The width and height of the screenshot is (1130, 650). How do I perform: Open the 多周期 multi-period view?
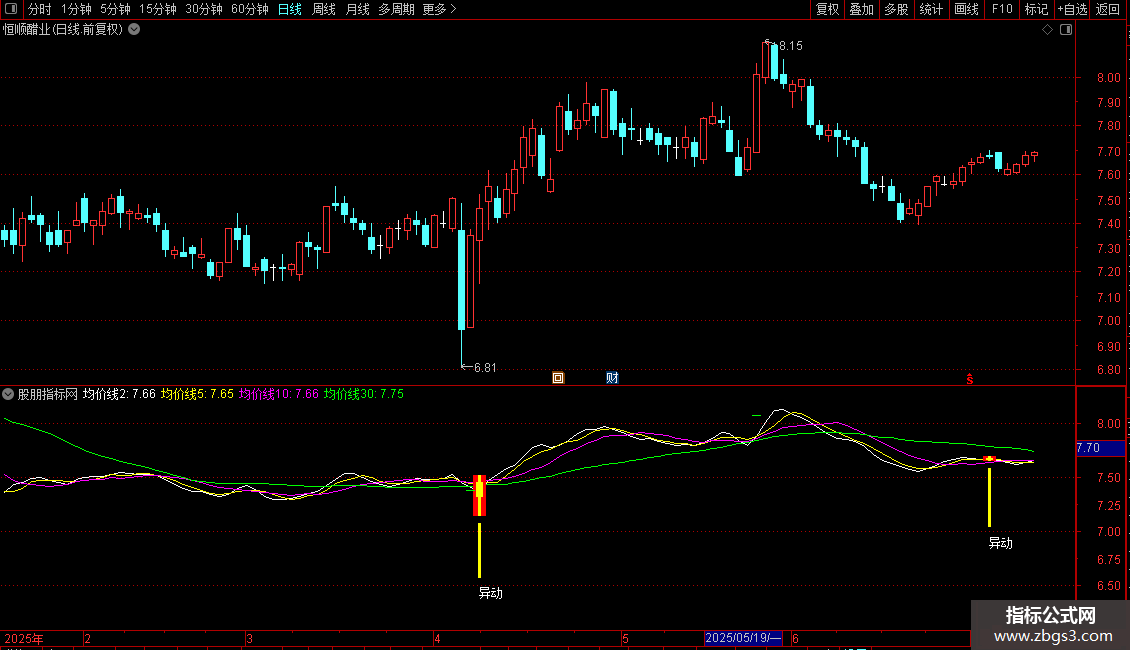coord(396,9)
